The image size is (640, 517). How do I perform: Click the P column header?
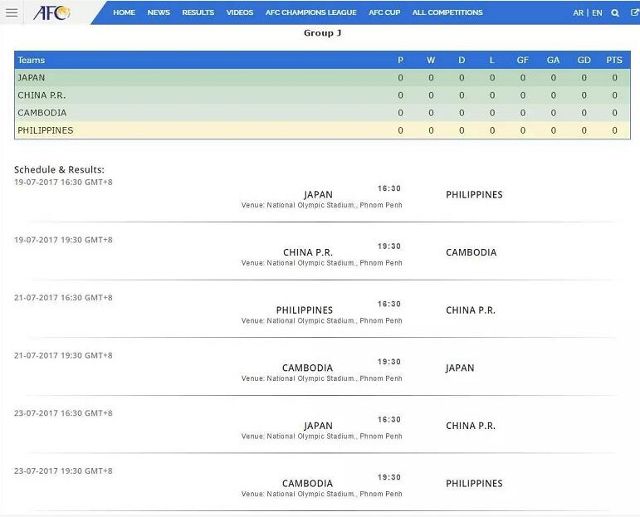pyautogui.click(x=400, y=60)
